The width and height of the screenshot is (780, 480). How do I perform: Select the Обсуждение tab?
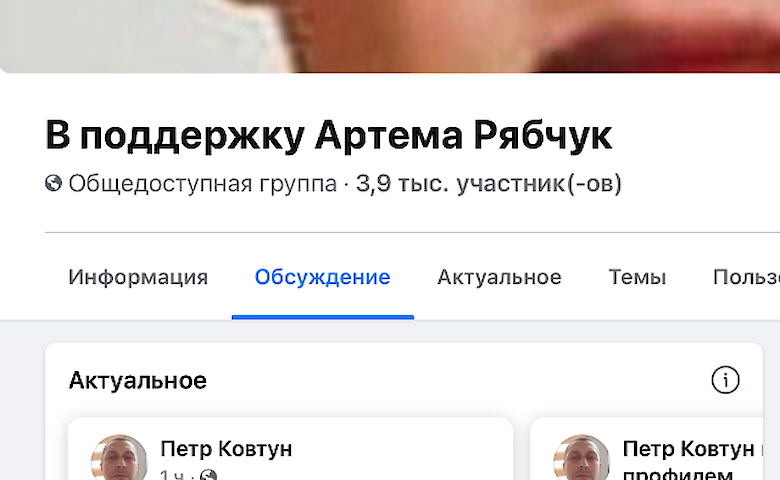point(323,277)
